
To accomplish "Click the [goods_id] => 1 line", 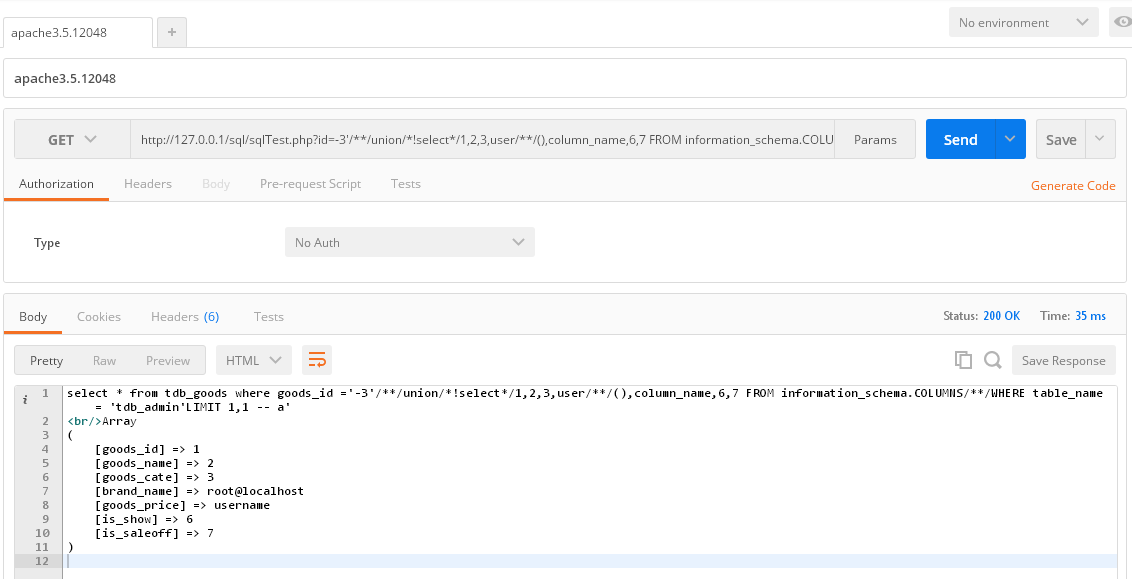I will coord(147,449).
